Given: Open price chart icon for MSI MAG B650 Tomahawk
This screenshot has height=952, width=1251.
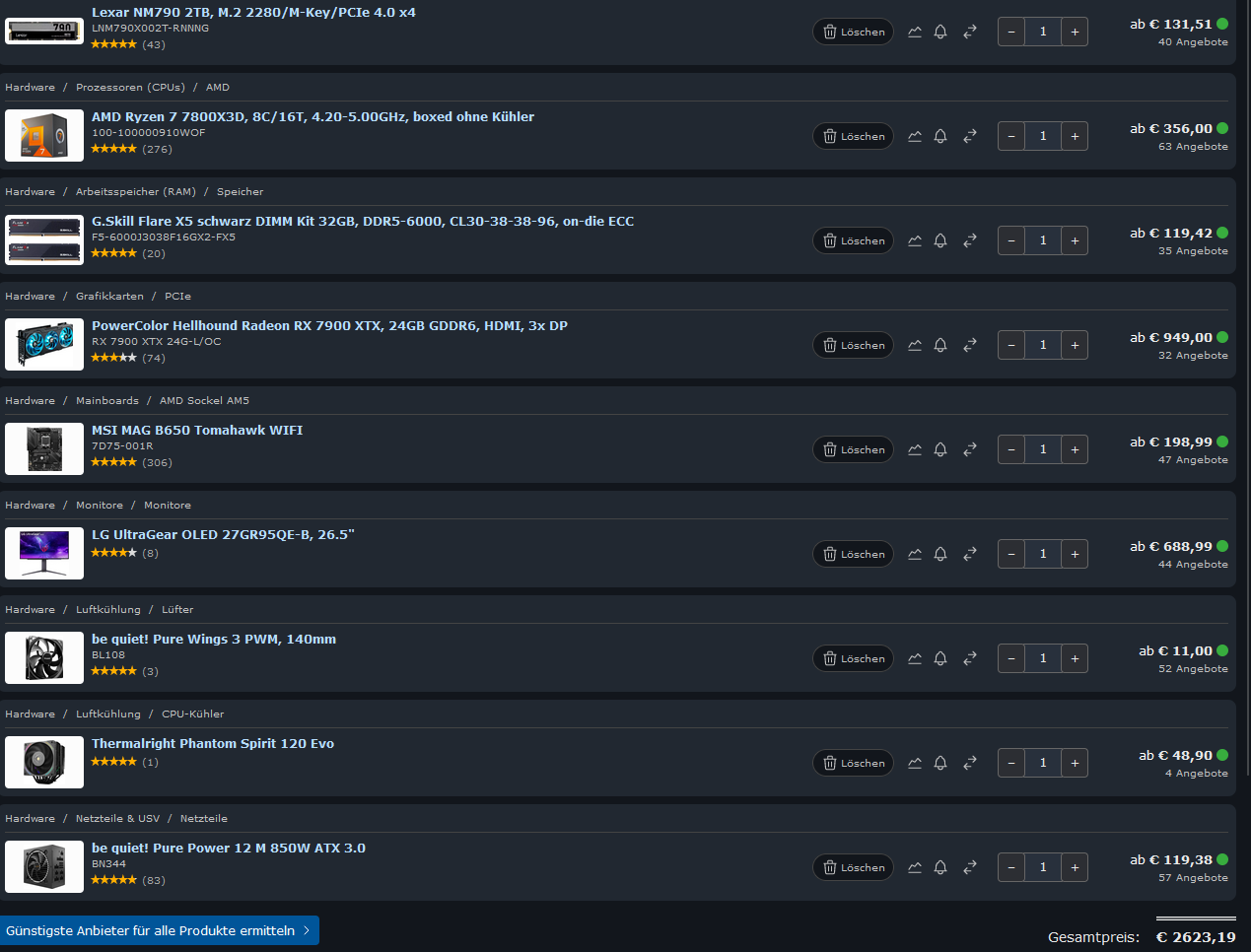Looking at the screenshot, I should point(915,449).
